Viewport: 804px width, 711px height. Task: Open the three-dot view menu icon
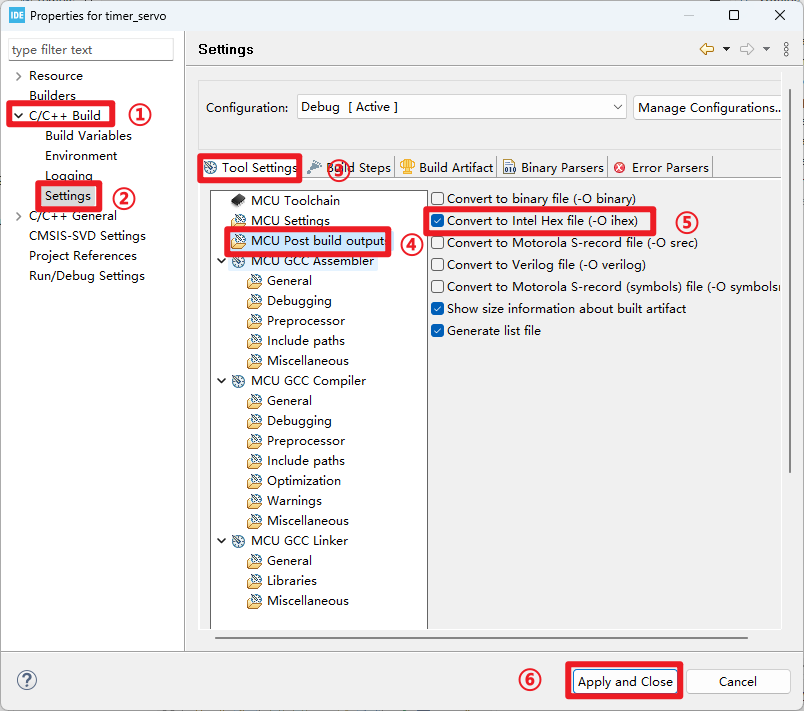(786, 49)
